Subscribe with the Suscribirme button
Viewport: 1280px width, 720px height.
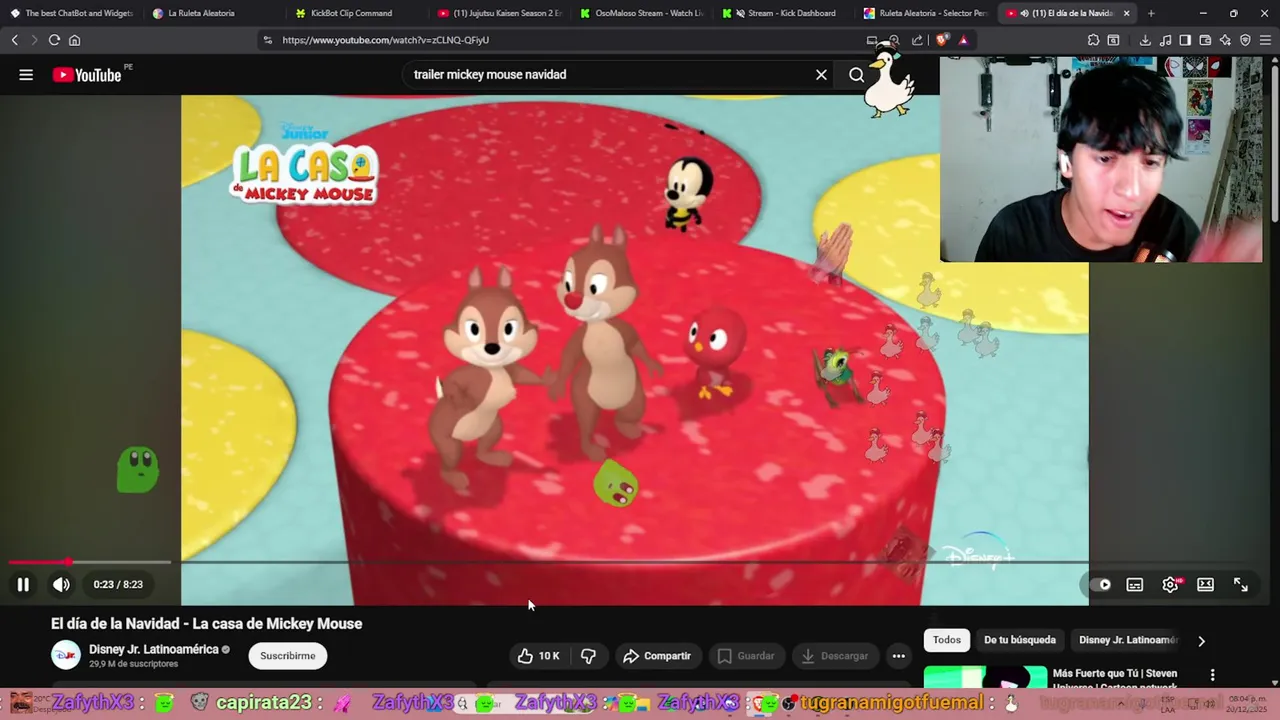pos(288,656)
